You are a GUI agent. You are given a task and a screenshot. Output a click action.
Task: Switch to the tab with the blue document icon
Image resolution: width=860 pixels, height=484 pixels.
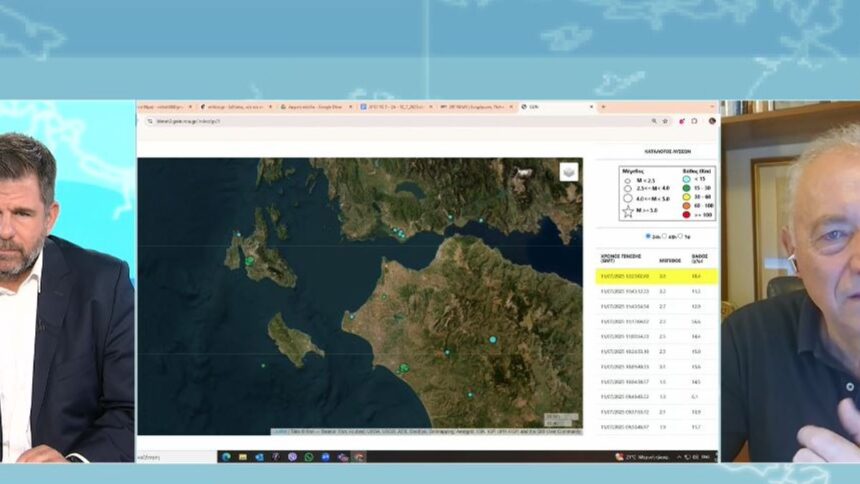tap(396, 107)
